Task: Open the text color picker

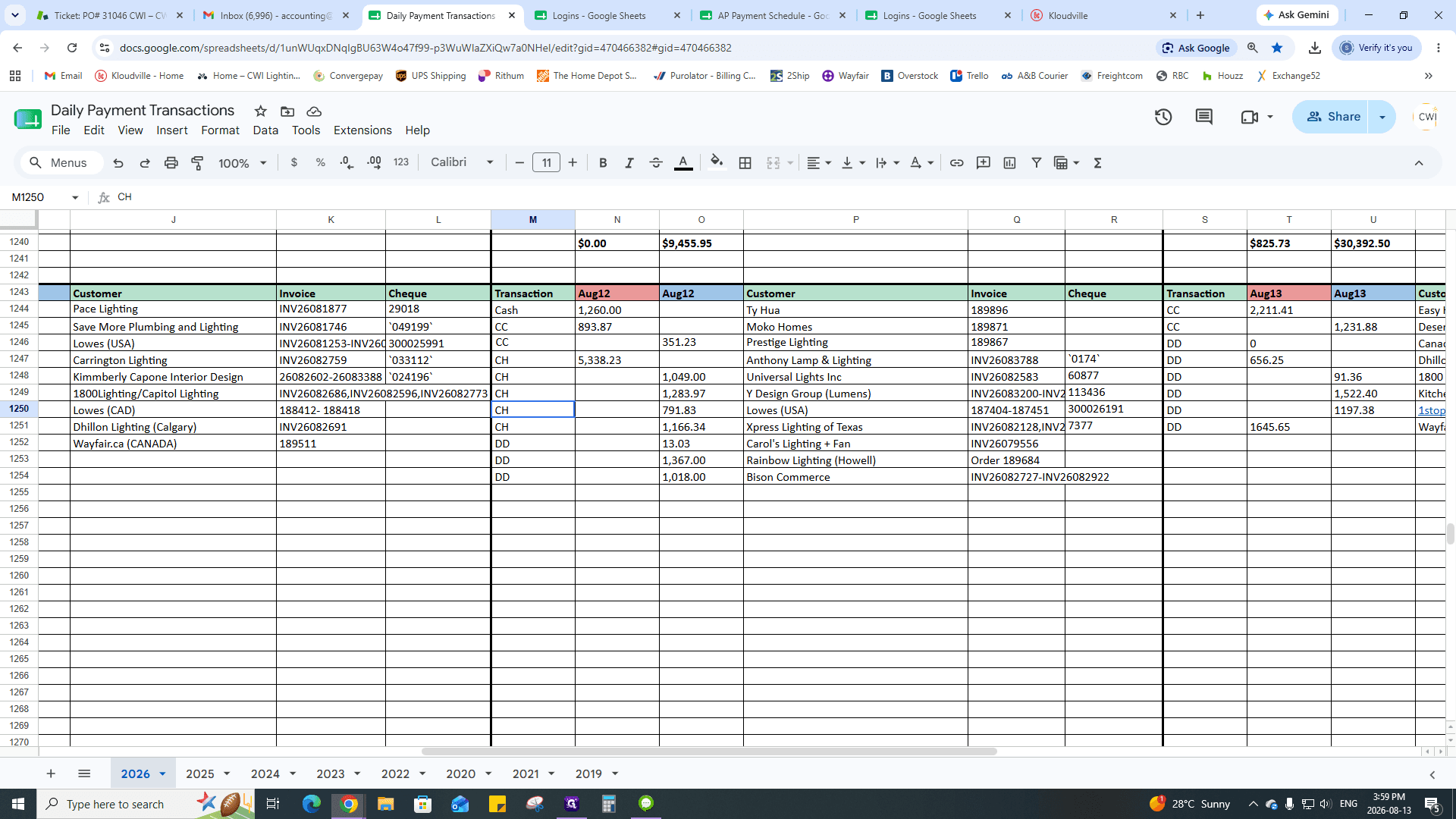Action: pos(683,163)
